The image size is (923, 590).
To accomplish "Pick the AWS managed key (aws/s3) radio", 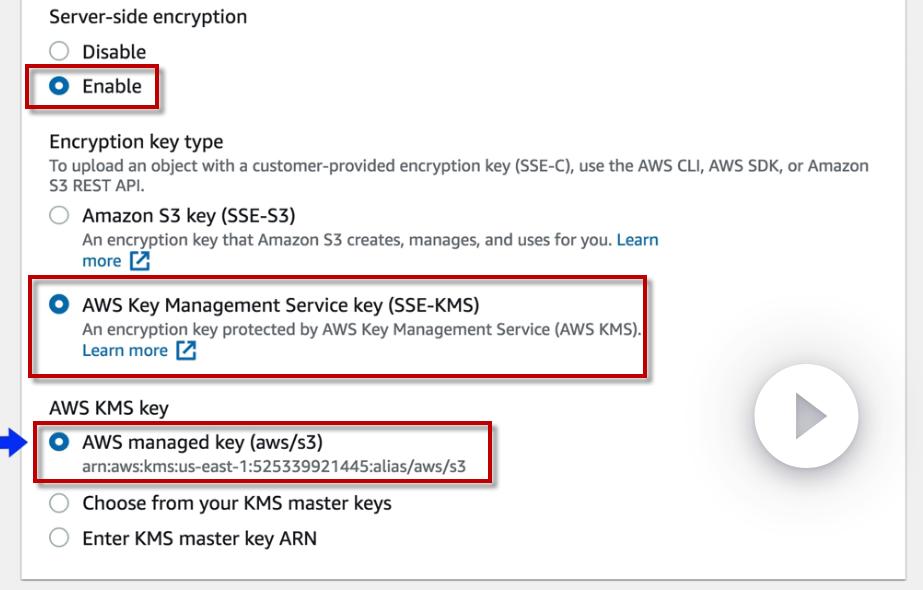I will point(59,441).
